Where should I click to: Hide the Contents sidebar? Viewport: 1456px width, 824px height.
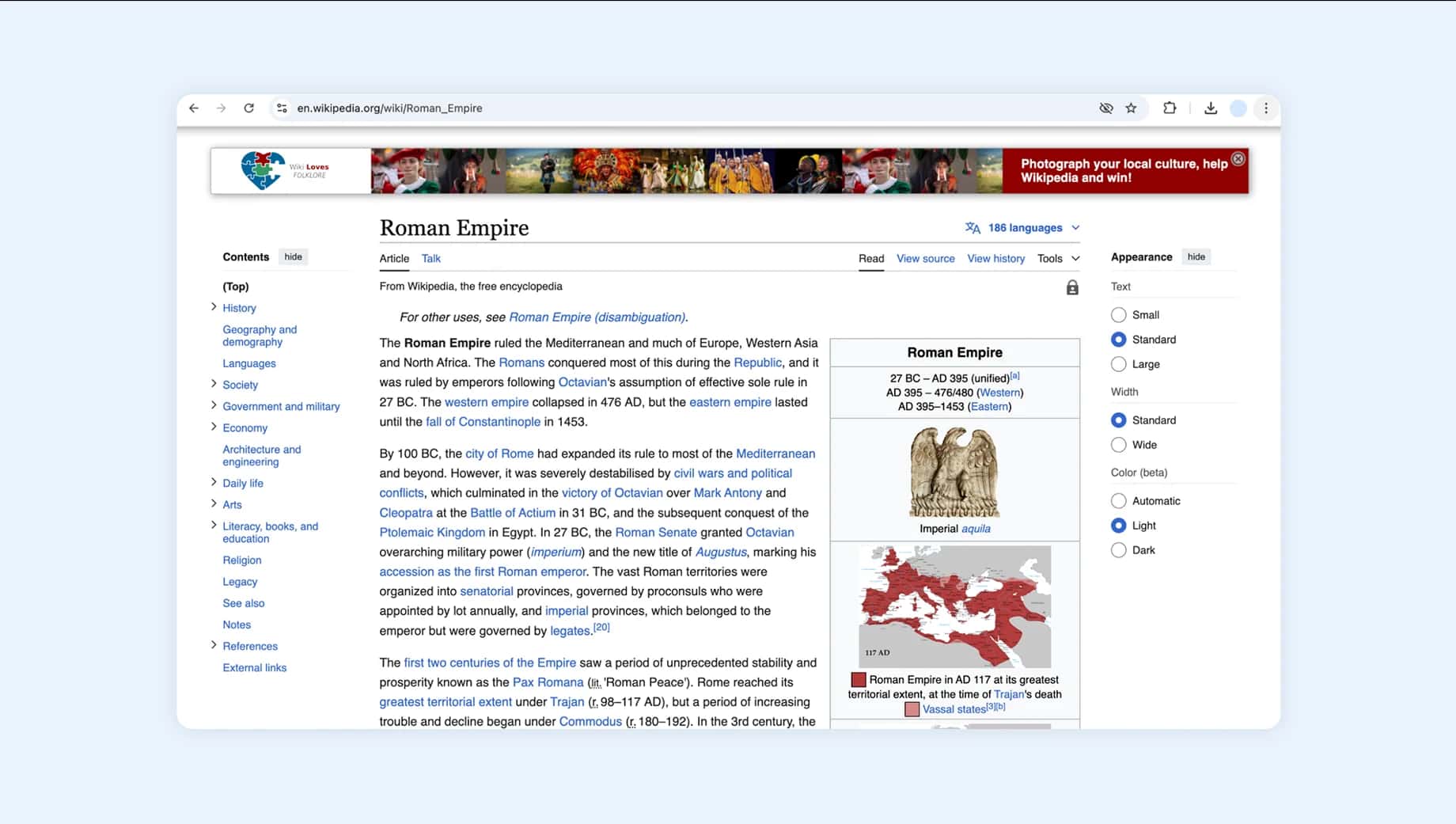point(293,256)
